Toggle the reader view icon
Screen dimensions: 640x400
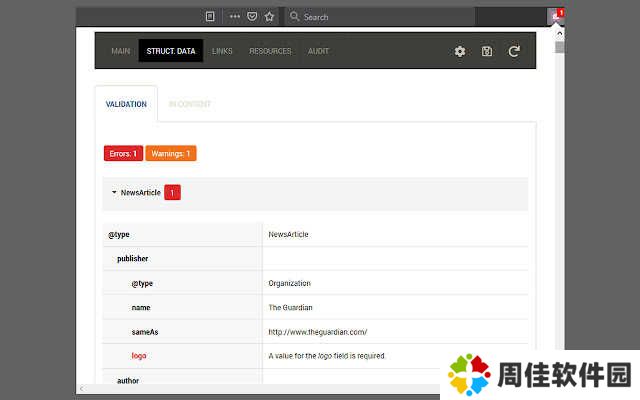coord(210,17)
